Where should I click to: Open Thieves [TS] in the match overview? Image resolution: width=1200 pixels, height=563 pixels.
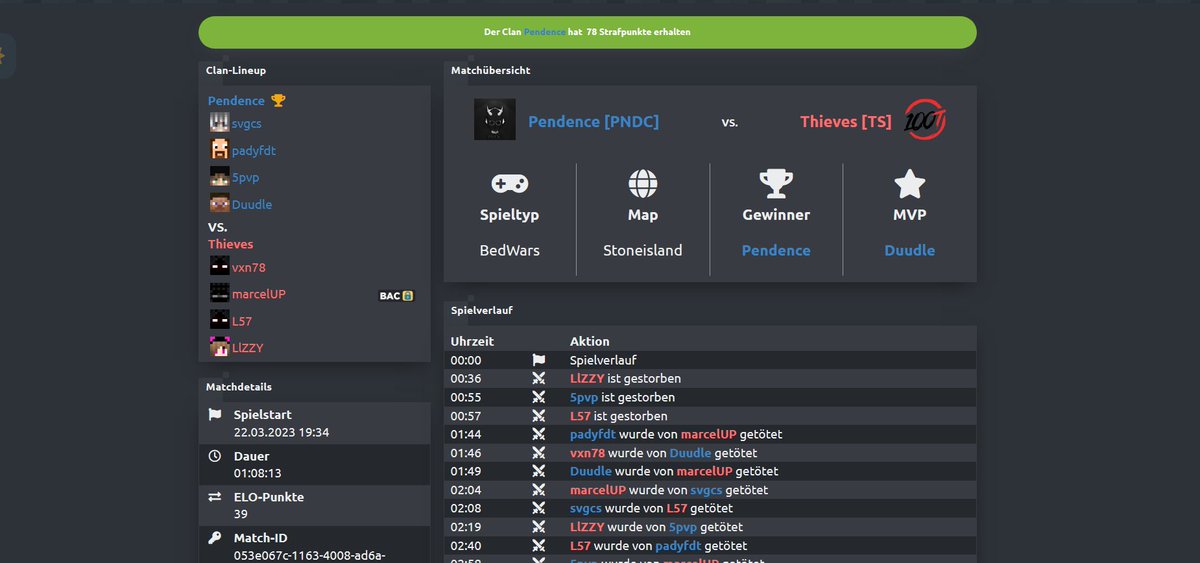[x=846, y=122]
